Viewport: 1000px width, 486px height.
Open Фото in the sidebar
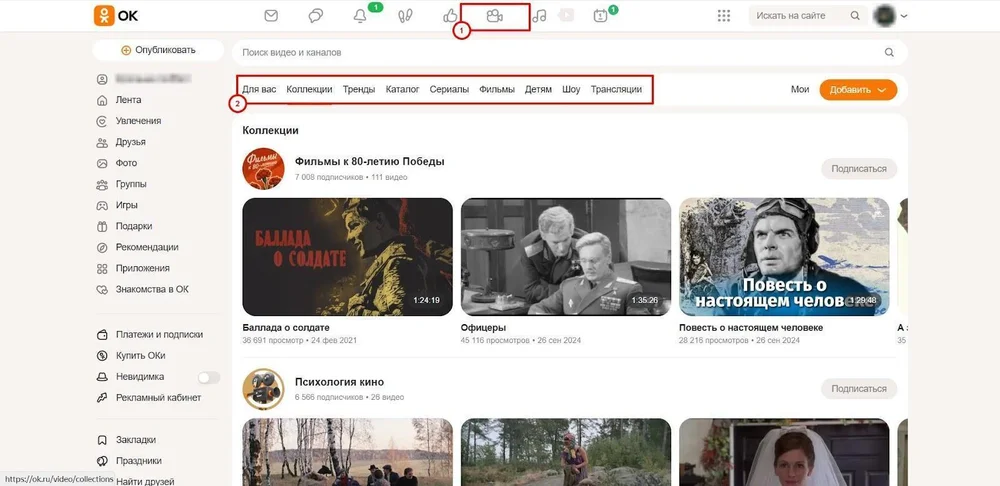coord(126,163)
